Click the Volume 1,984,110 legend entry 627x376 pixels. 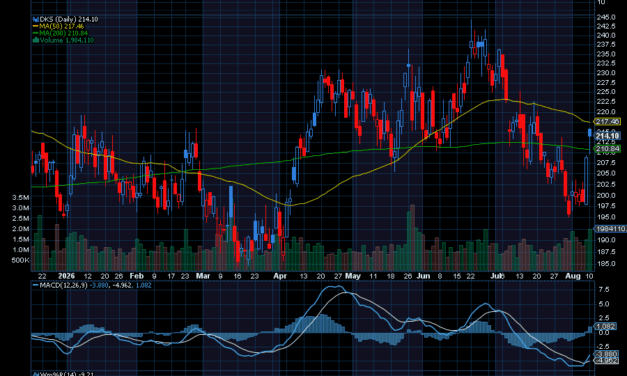67,40
